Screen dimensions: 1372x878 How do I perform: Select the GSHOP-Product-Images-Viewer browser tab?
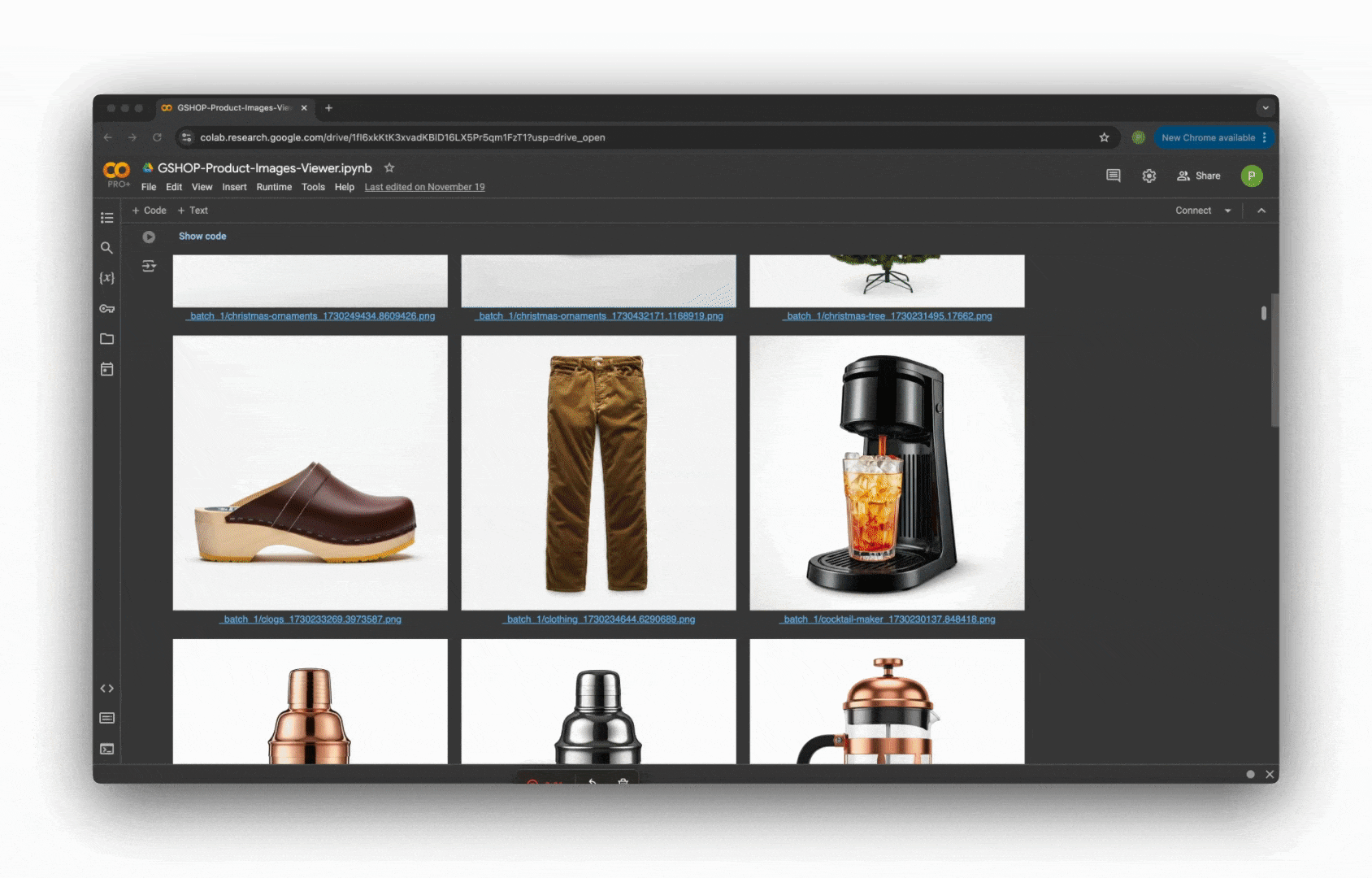coord(234,108)
